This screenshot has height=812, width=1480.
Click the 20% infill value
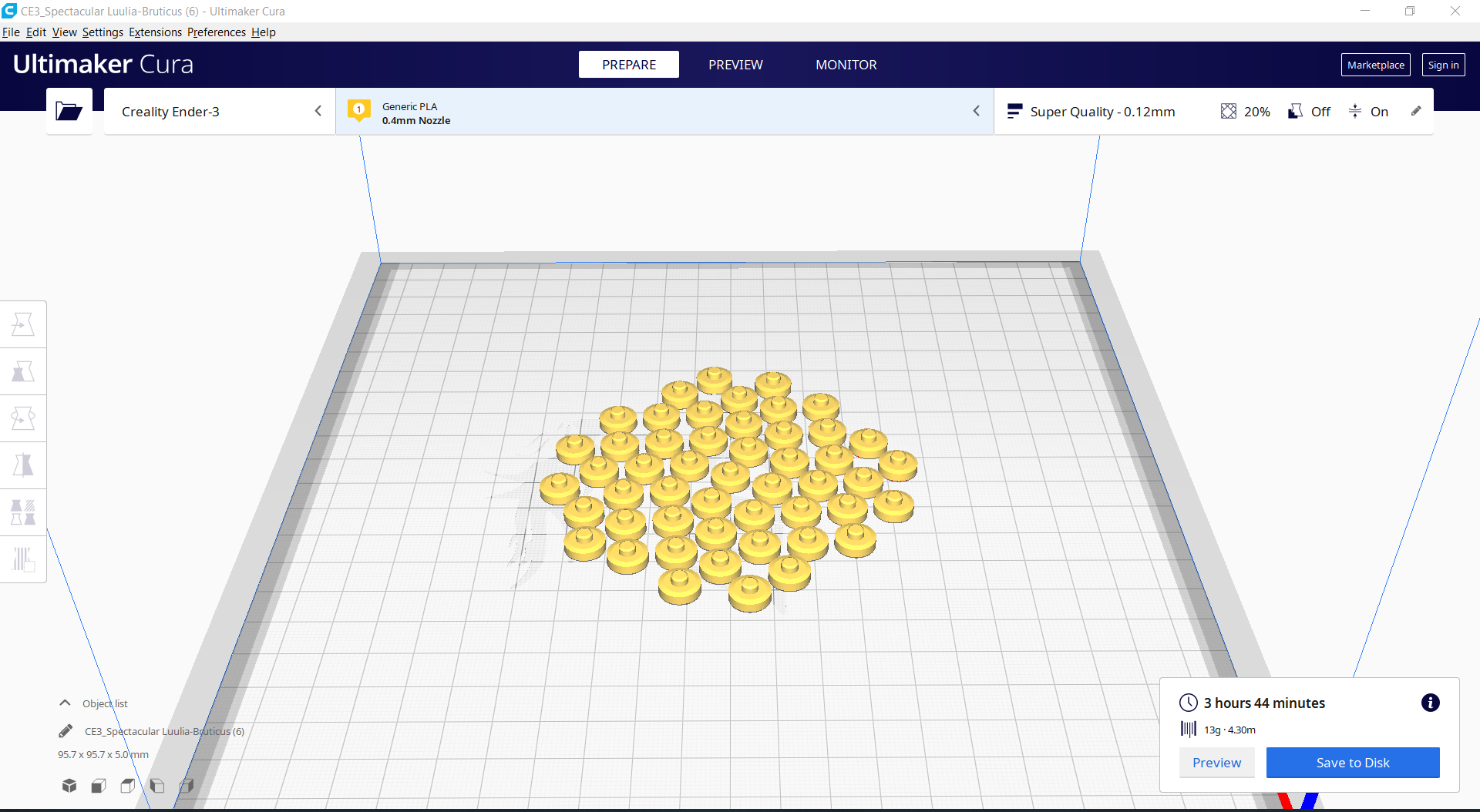pyautogui.click(x=1256, y=112)
